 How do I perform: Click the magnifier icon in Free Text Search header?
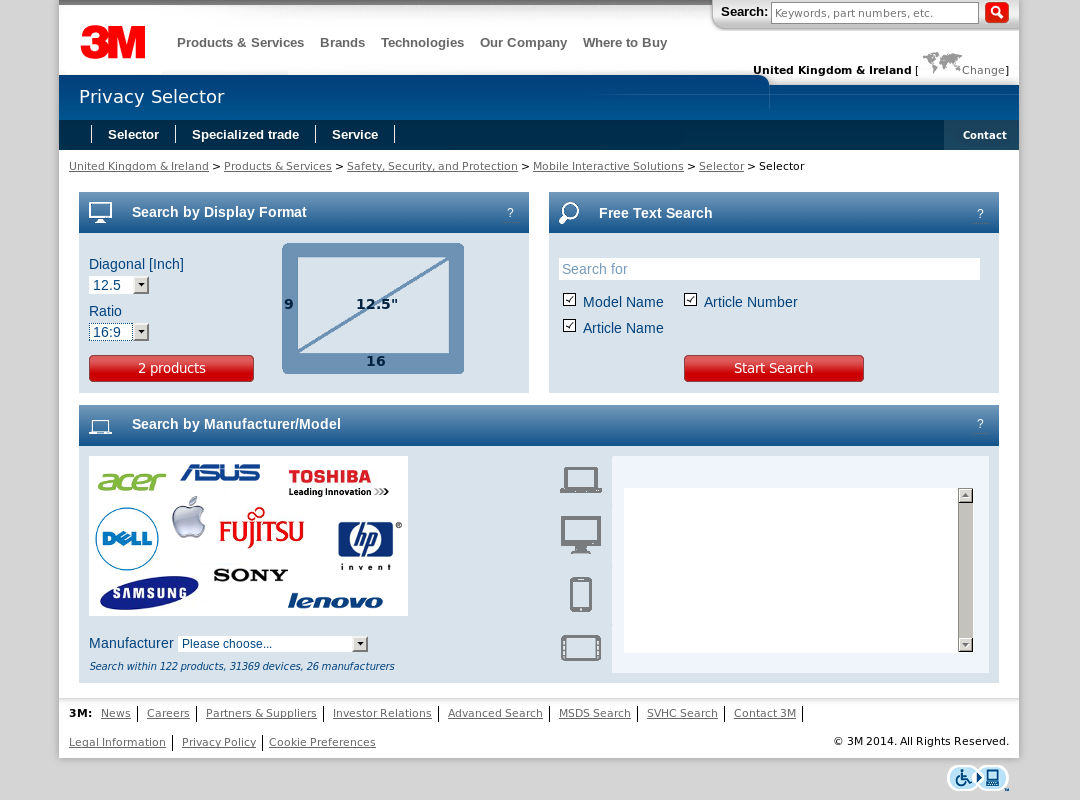pos(569,213)
